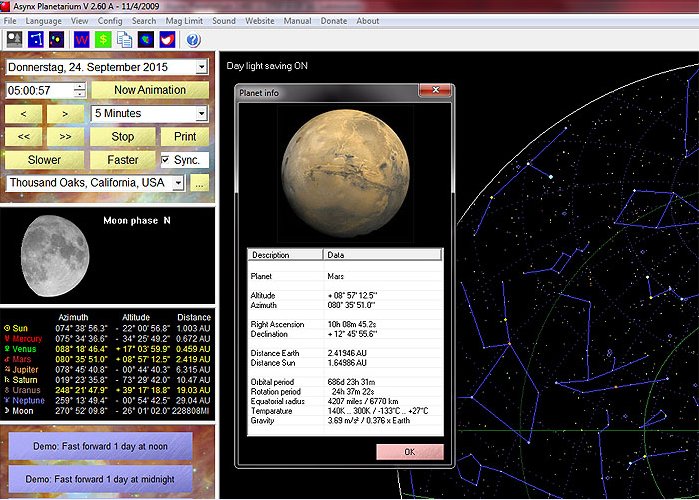Select Jupiter in the planet list
The width and height of the screenshot is (699, 500).
(107, 369)
